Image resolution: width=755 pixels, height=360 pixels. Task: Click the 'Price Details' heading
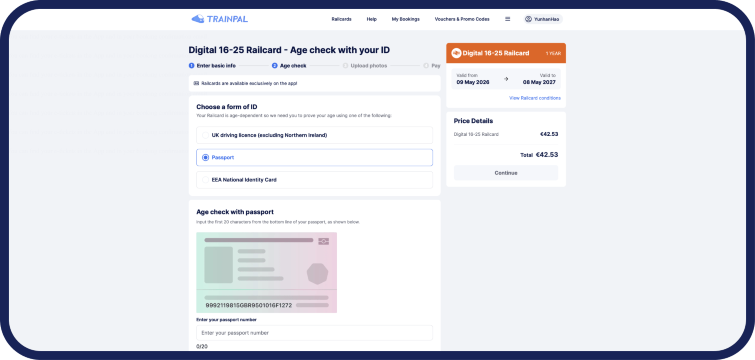473,121
